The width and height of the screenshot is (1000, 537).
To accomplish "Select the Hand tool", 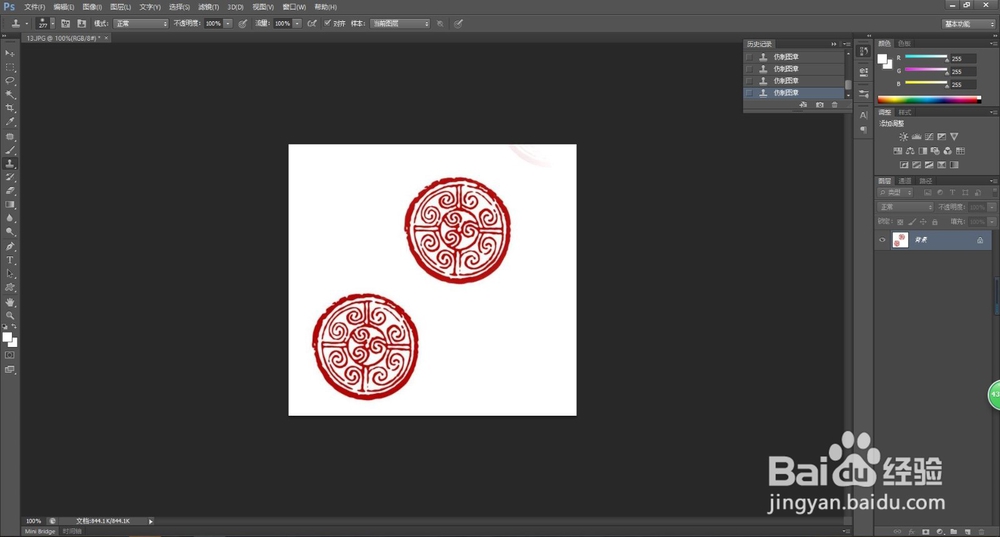I will [x=10, y=302].
